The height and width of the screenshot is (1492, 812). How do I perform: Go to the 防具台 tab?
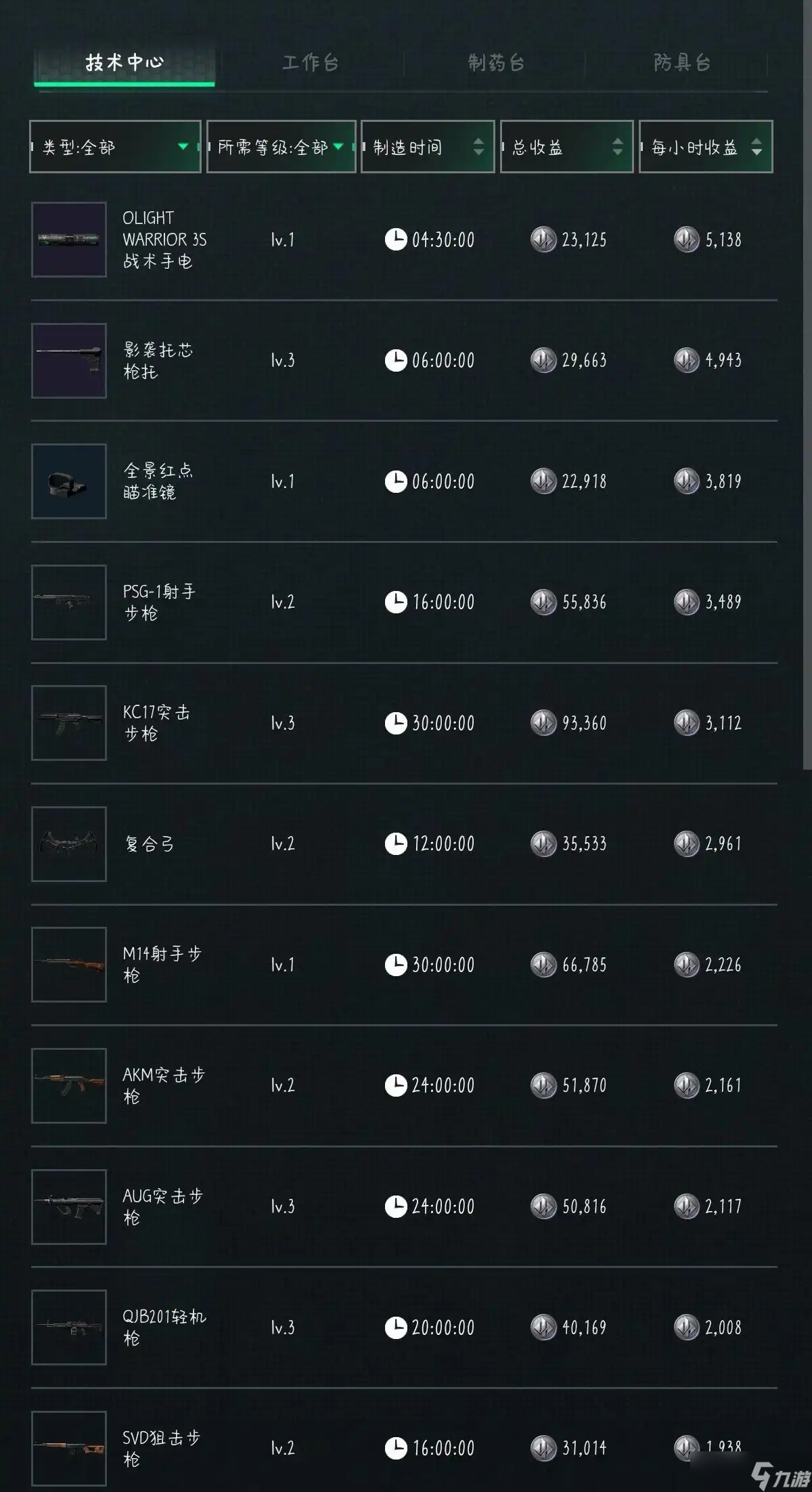(682, 63)
